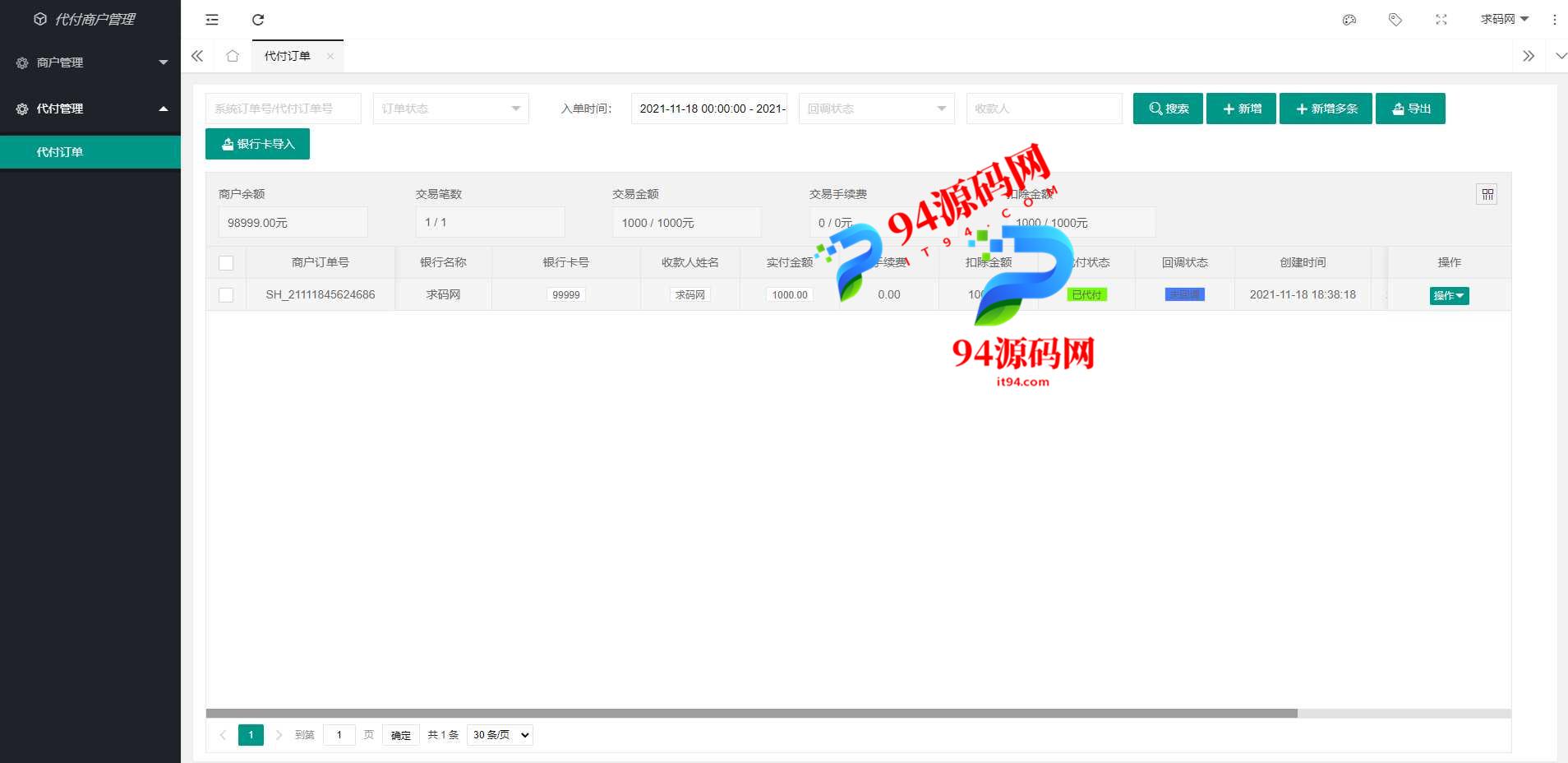
Task: Click the 99999 bank card cell
Action: [x=566, y=294]
